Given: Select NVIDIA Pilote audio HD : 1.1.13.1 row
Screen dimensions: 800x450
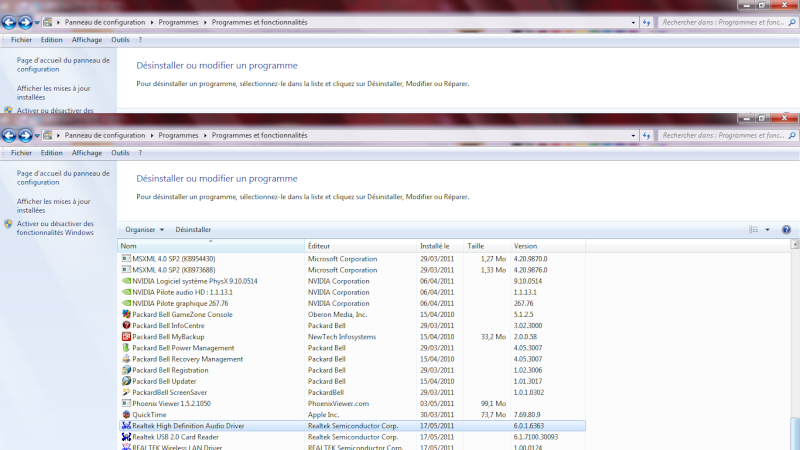Looking at the screenshot, I should coord(352,292).
